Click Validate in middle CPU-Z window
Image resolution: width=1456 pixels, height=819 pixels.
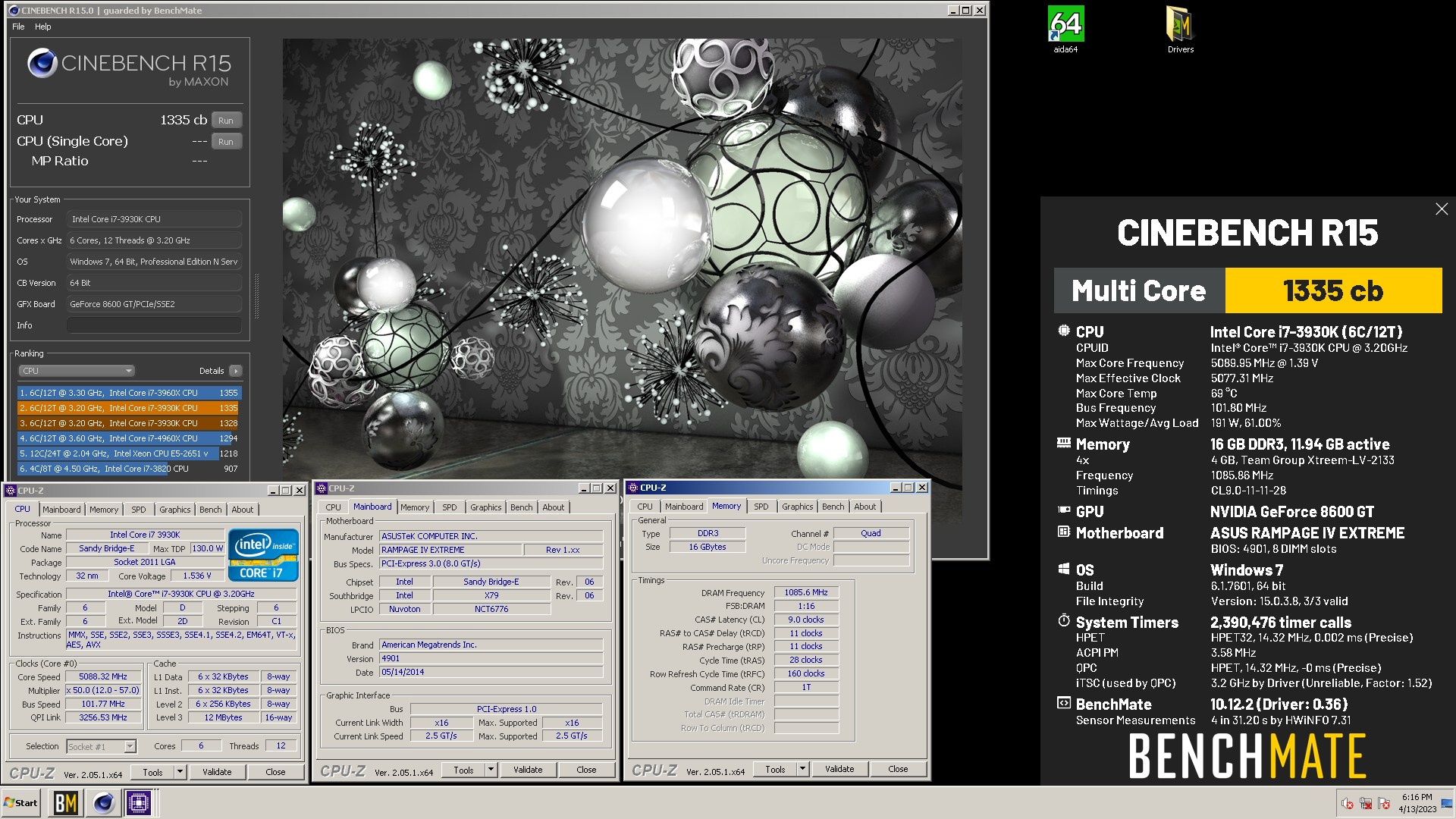tap(528, 770)
